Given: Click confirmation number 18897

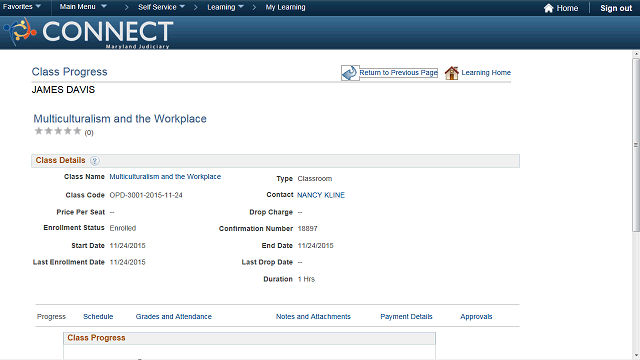Looking at the screenshot, I should coord(307,229).
